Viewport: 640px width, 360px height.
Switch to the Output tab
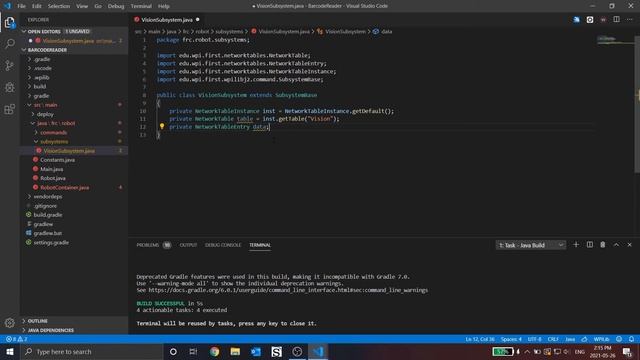[189, 245]
